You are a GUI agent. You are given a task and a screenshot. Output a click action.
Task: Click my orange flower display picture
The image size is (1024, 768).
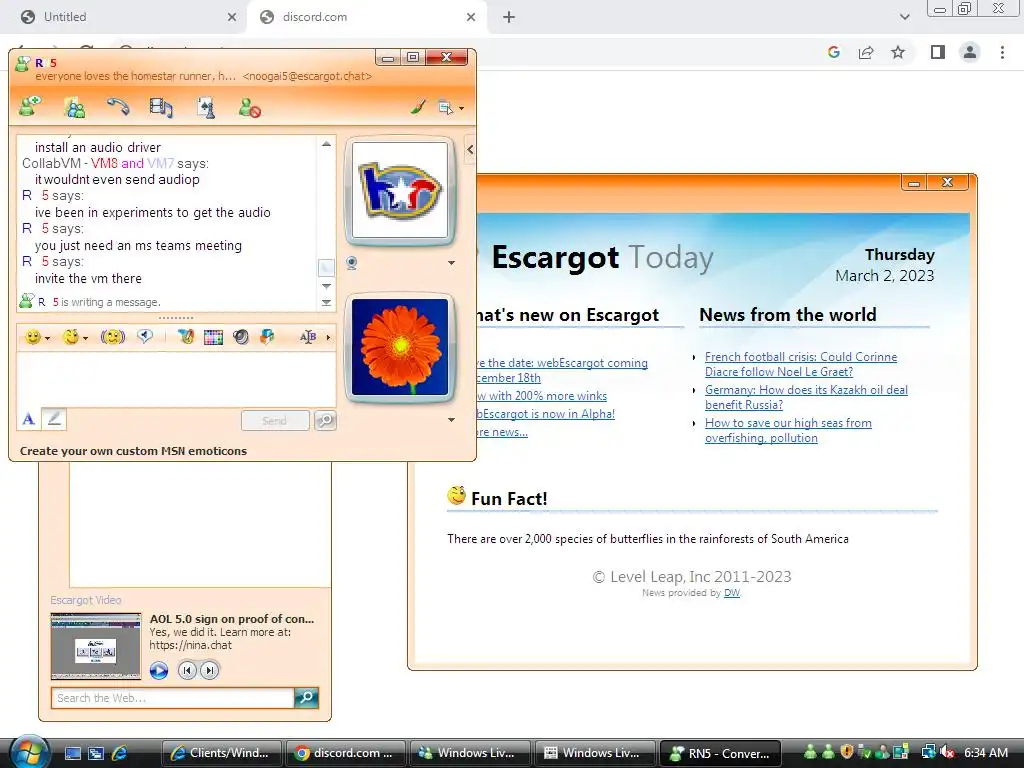tap(400, 347)
